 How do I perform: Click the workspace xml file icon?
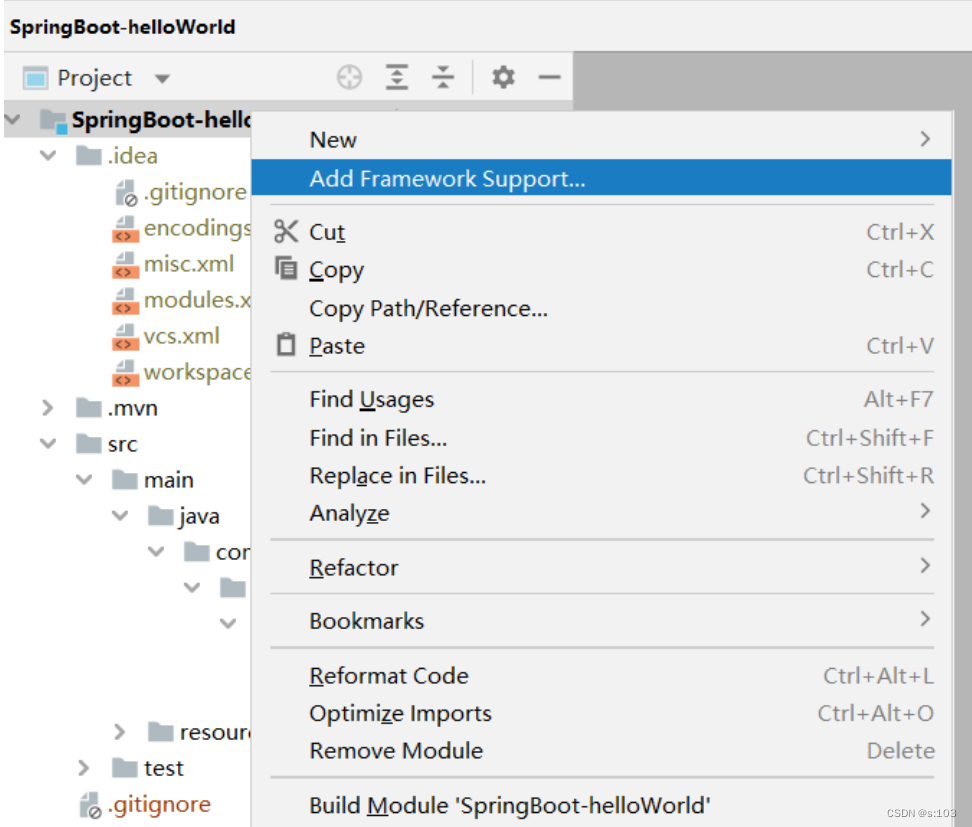(x=125, y=373)
